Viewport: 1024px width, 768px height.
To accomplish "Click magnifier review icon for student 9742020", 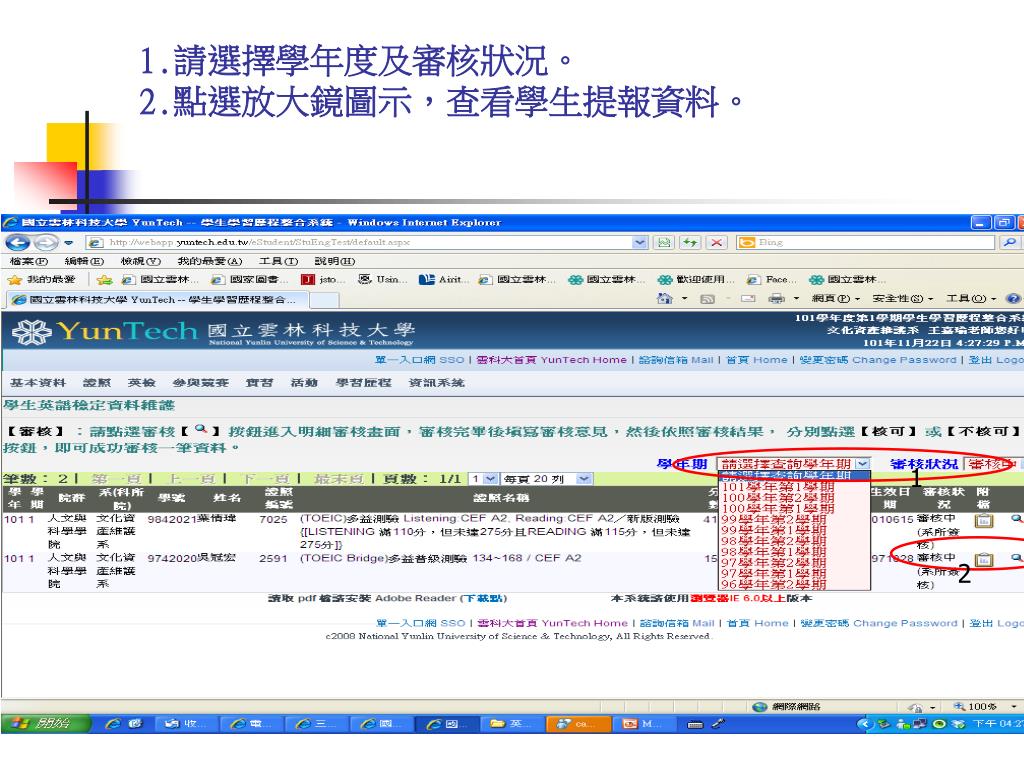I will 1016,558.
